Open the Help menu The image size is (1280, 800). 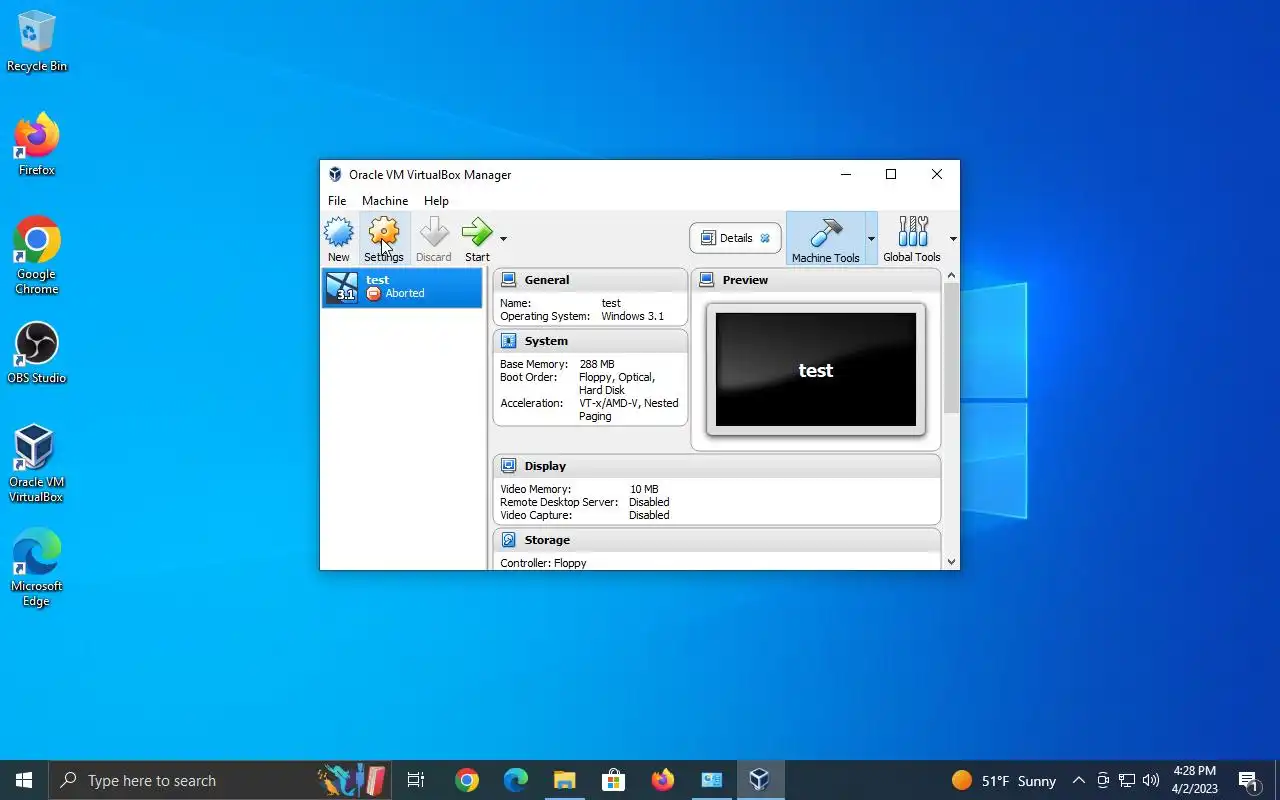coord(436,201)
